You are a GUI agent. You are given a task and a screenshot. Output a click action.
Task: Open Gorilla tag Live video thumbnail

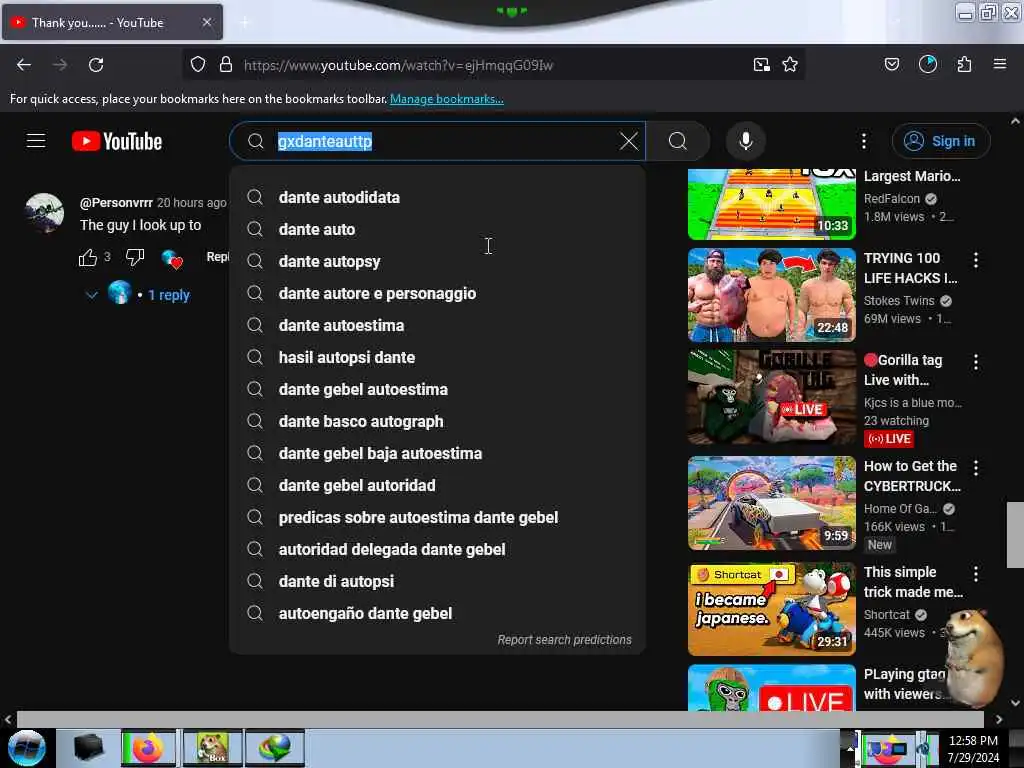click(771, 397)
